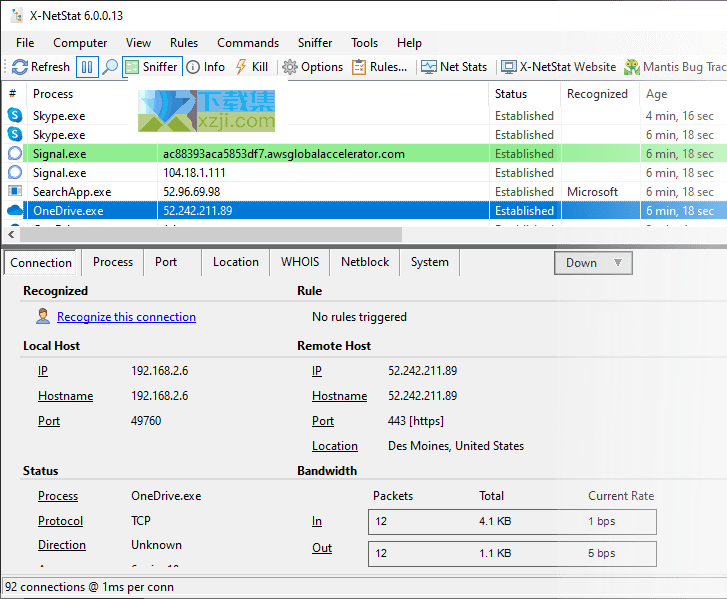
Task: Open Mantis Bug Tracker
Action: click(x=675, y=67)
